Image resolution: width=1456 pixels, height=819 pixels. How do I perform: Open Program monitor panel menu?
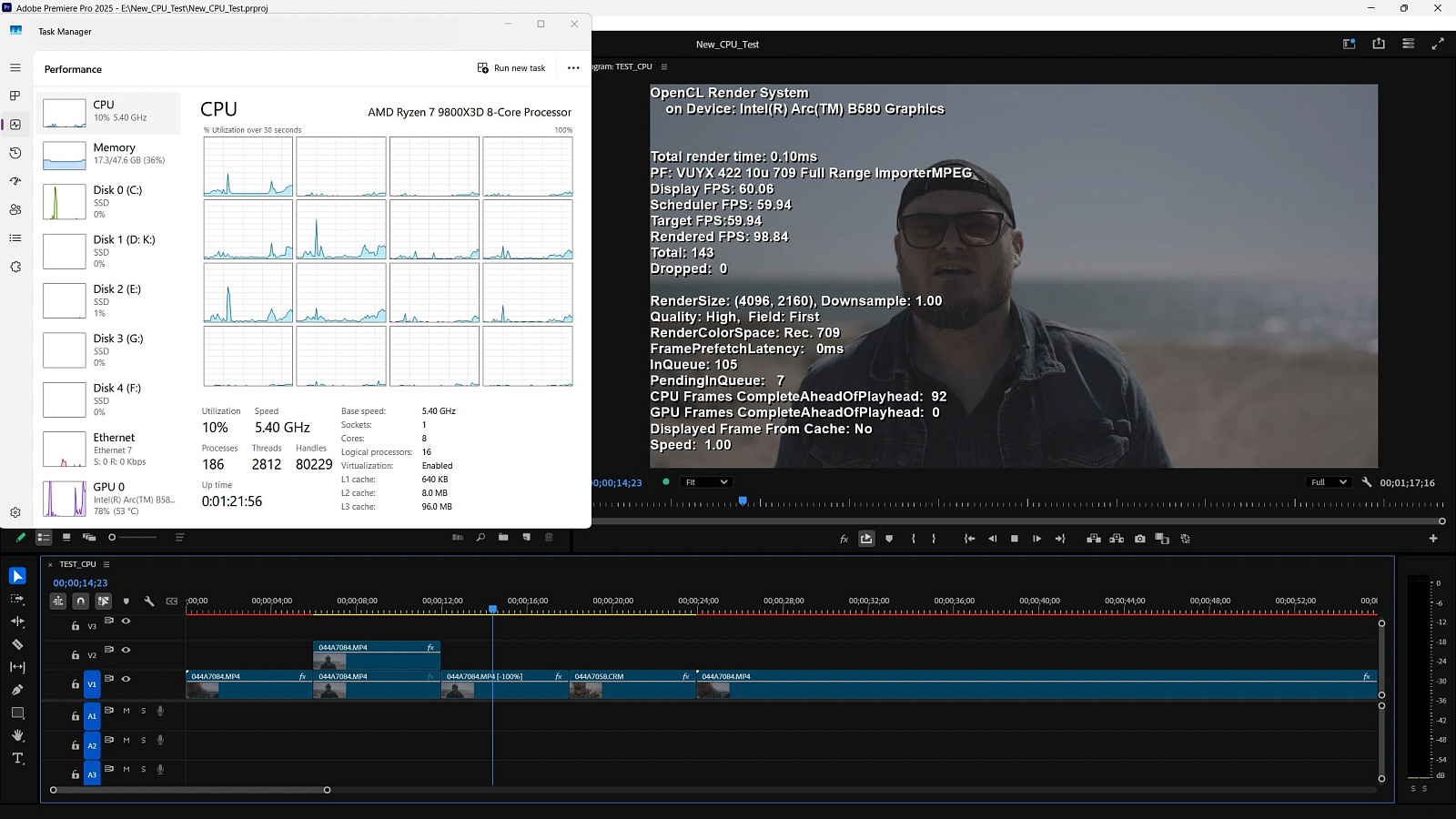[664, 66]
